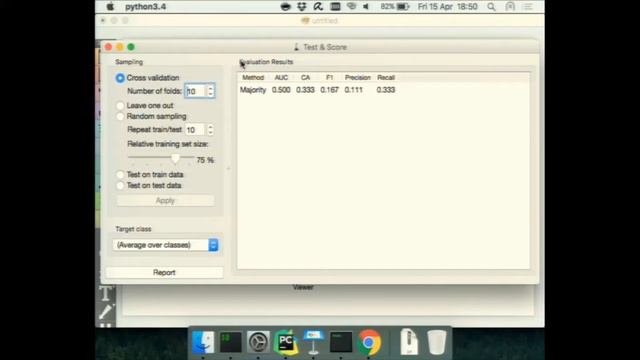Screen dimensions: 640x360
Task: Open the Trash in the Dock
Action: (x=437, y=342)
